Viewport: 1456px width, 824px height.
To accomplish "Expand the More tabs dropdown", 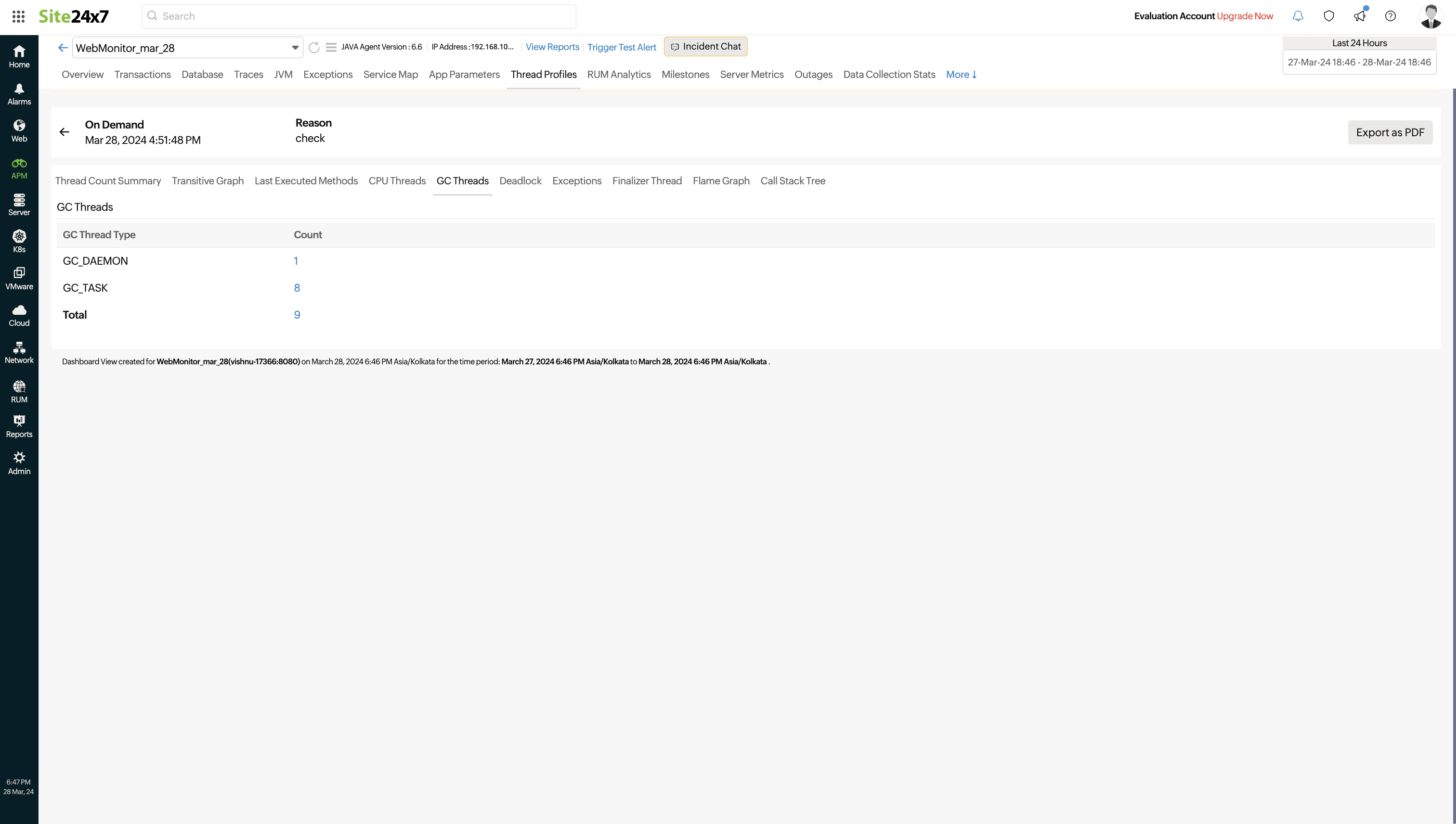I will pos(961,75).
